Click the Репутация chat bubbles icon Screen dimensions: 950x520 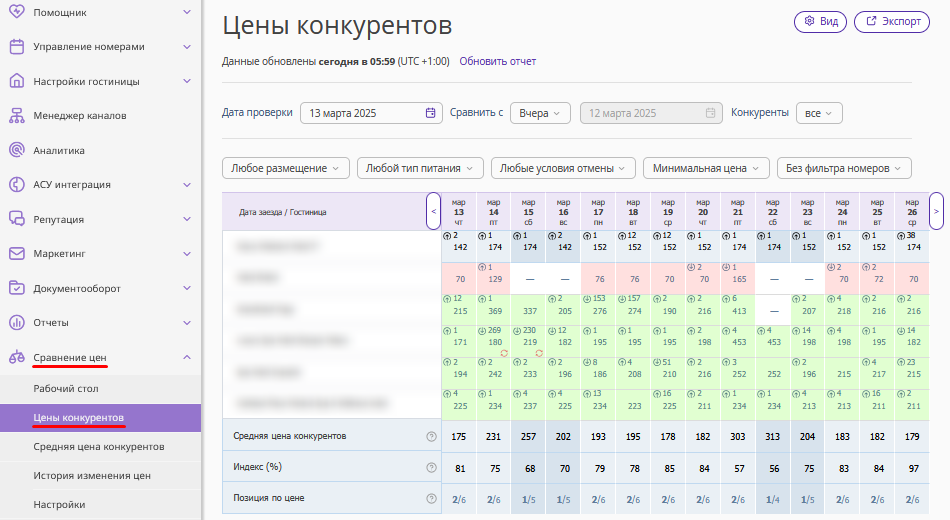click(x=17, y=219)
